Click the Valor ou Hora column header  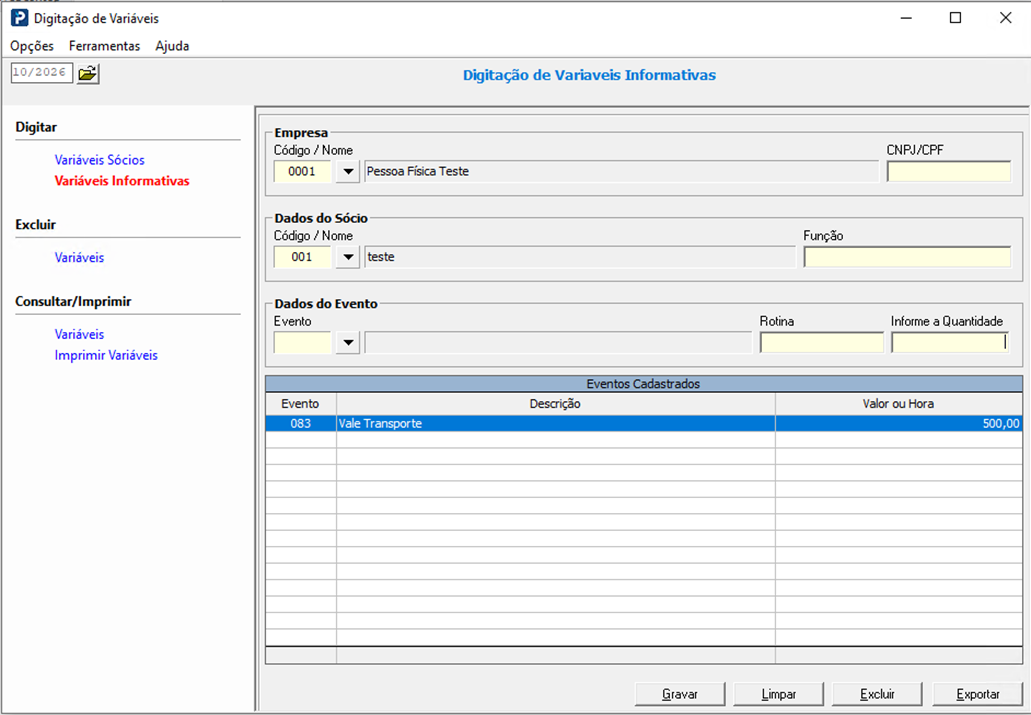pyautogui.click(x=899, y=404)
